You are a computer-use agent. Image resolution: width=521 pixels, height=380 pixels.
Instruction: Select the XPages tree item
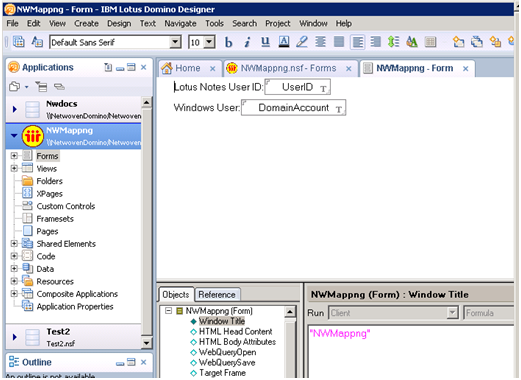tap(49, 194)
